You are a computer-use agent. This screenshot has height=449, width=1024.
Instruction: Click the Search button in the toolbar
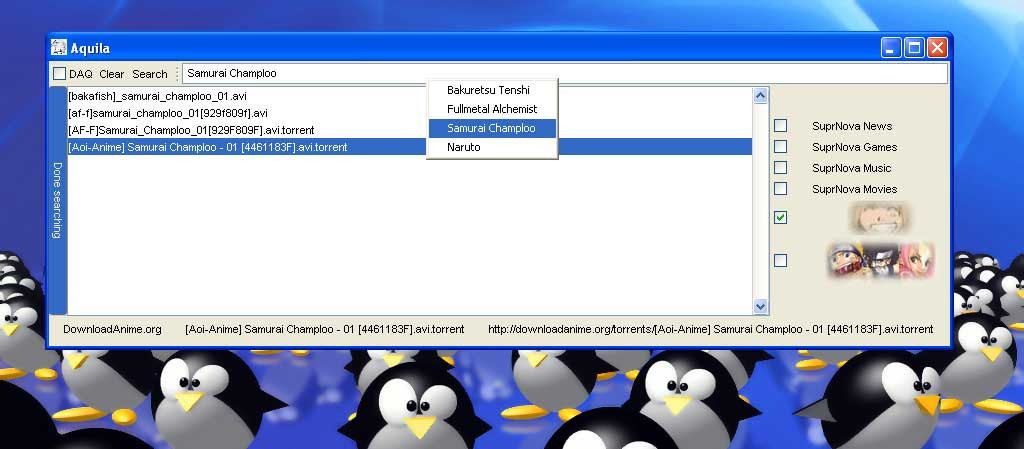point(150,74)
